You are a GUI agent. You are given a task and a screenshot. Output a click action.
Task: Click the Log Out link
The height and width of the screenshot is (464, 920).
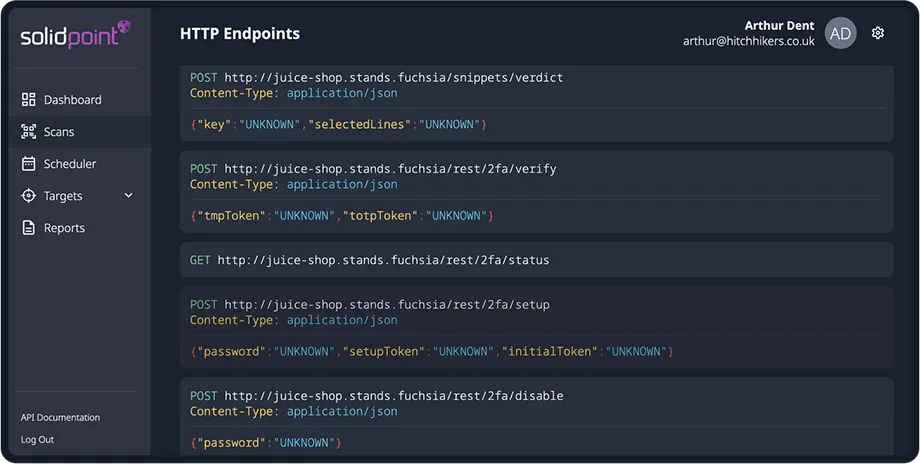(37, 439)
